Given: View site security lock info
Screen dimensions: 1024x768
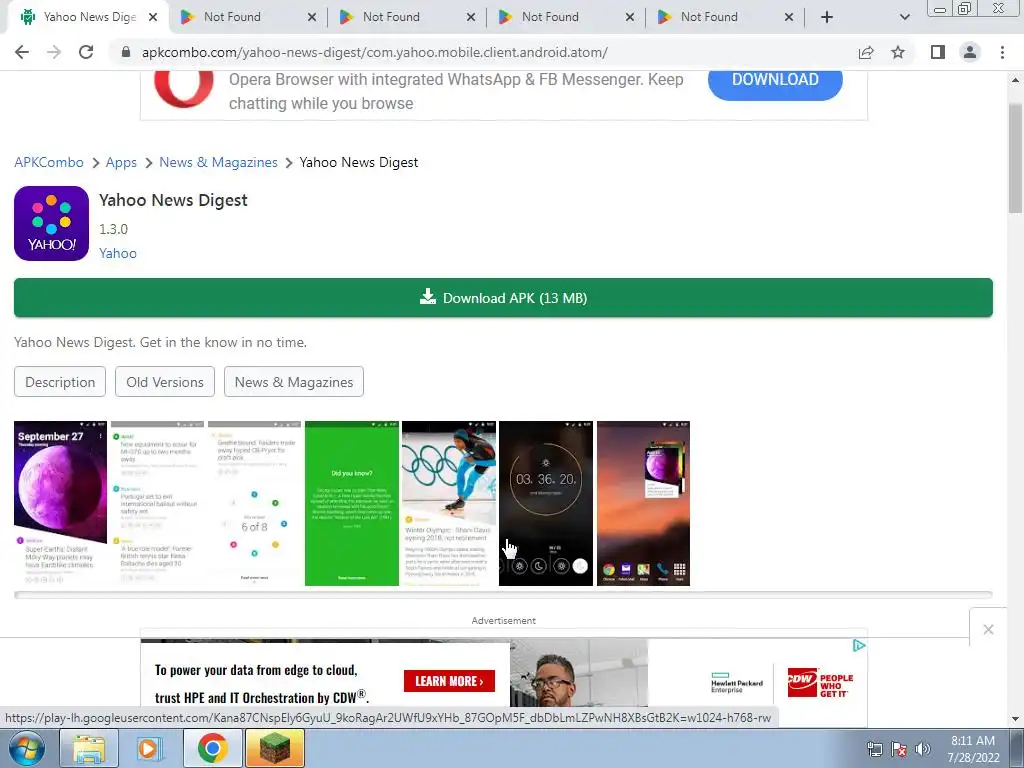Looking at the screenshot, I should coord(126,52).
